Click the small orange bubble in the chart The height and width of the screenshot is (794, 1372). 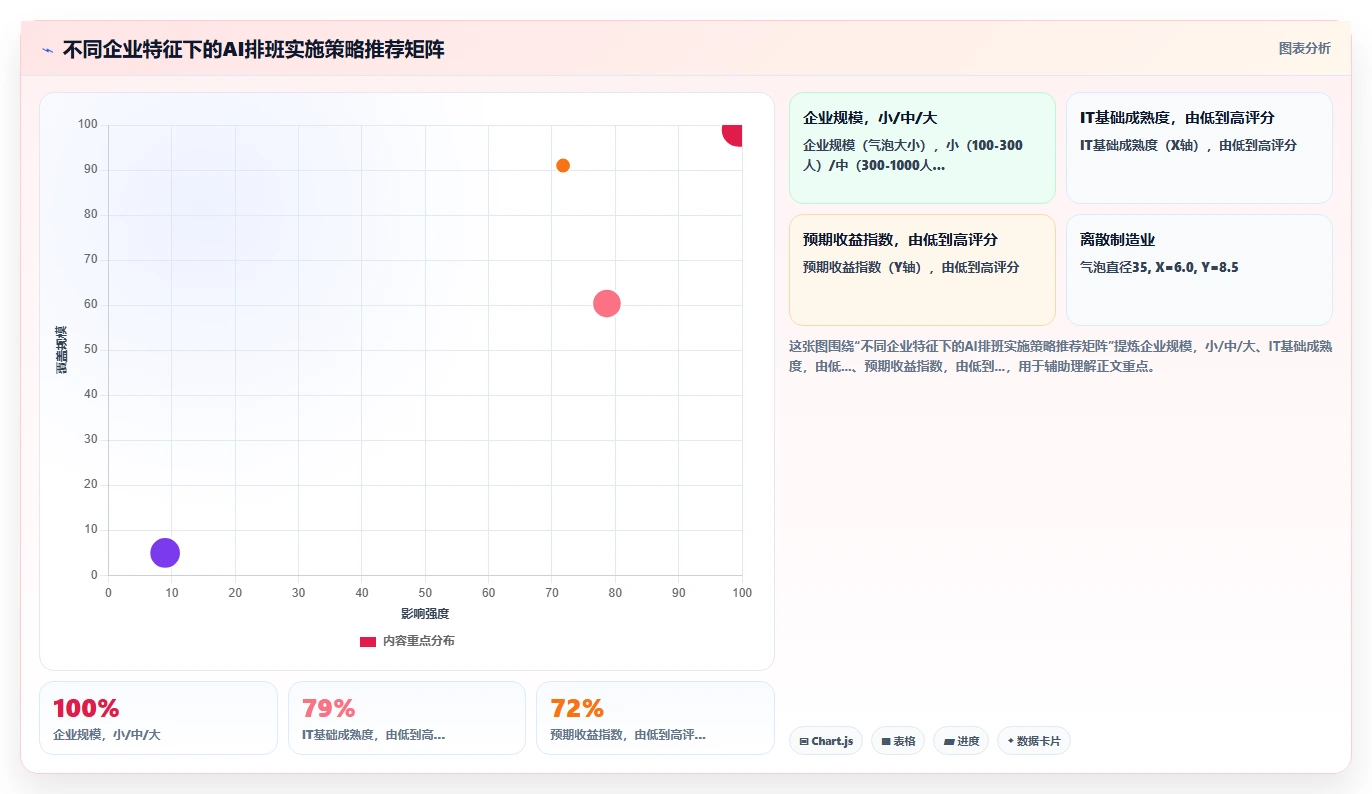[x=563, y=166]
